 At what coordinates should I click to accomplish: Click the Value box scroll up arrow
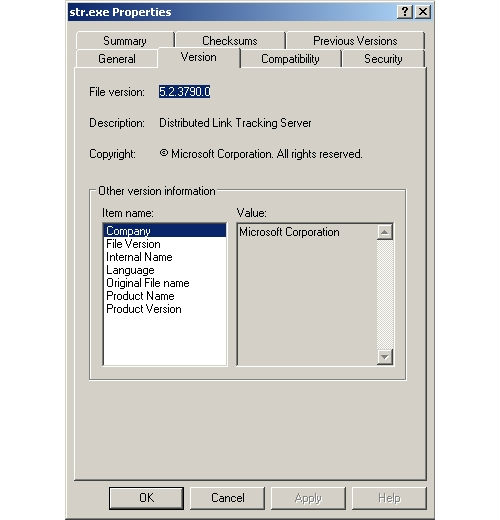click(x=385, y=232)
